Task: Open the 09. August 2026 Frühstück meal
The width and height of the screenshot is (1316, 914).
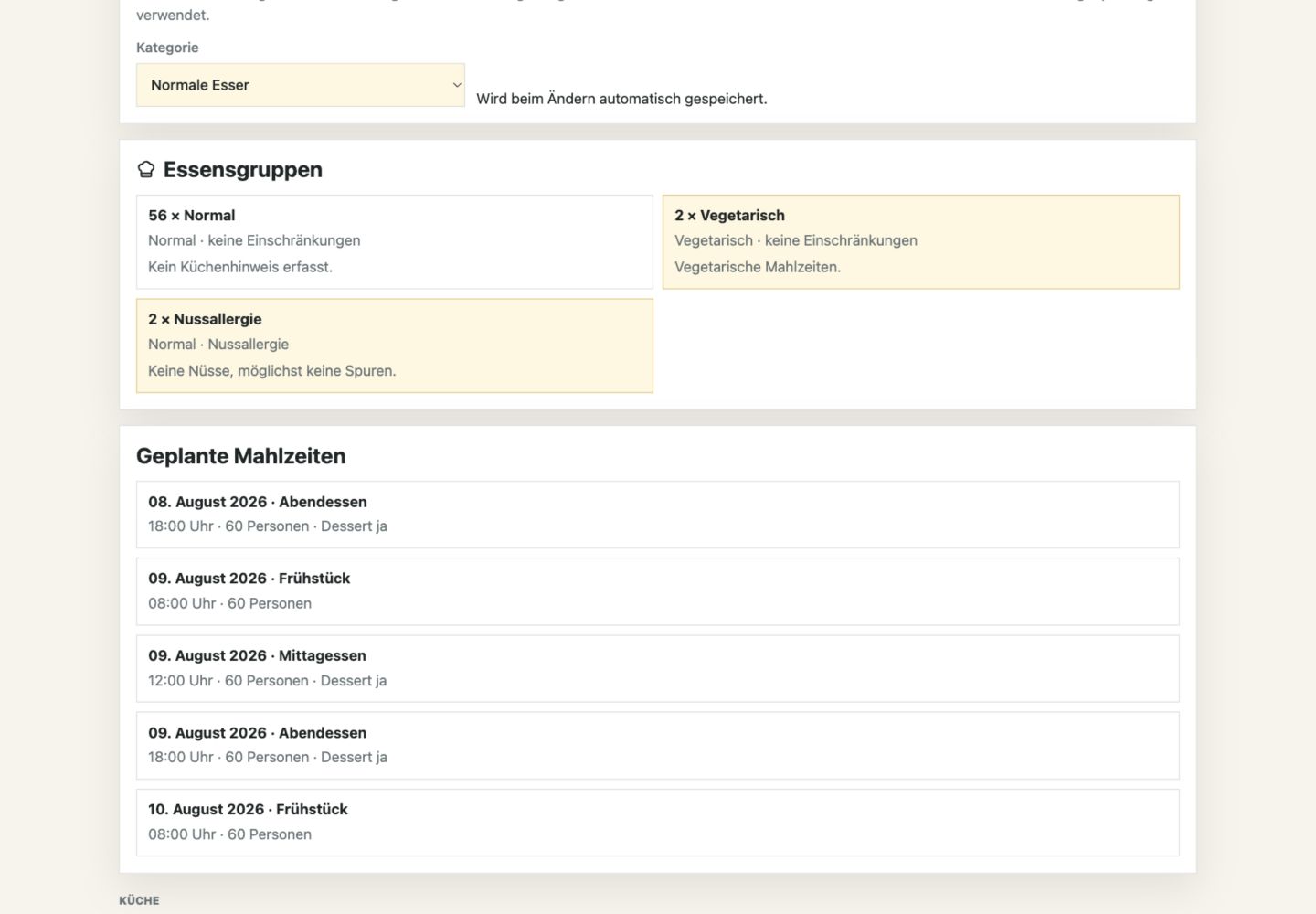Action: 658,591
